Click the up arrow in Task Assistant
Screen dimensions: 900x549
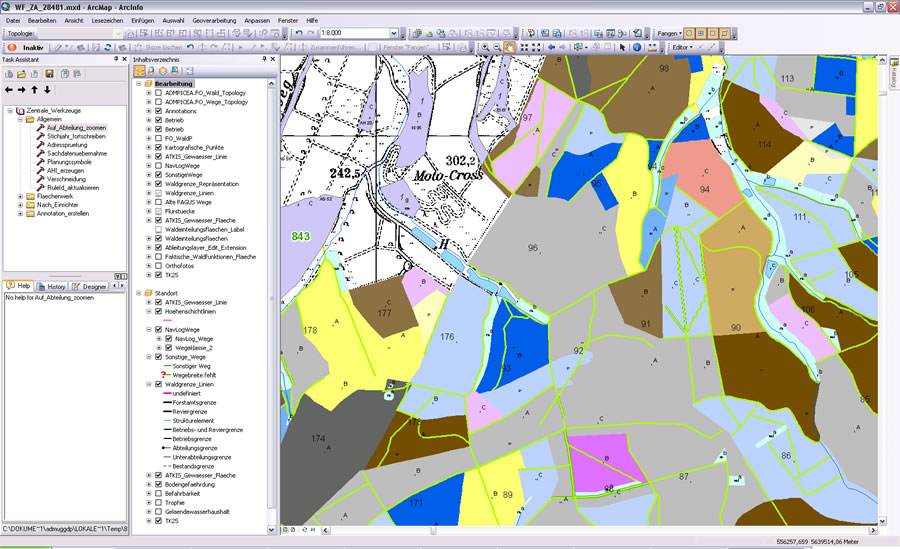coord(34,90)
